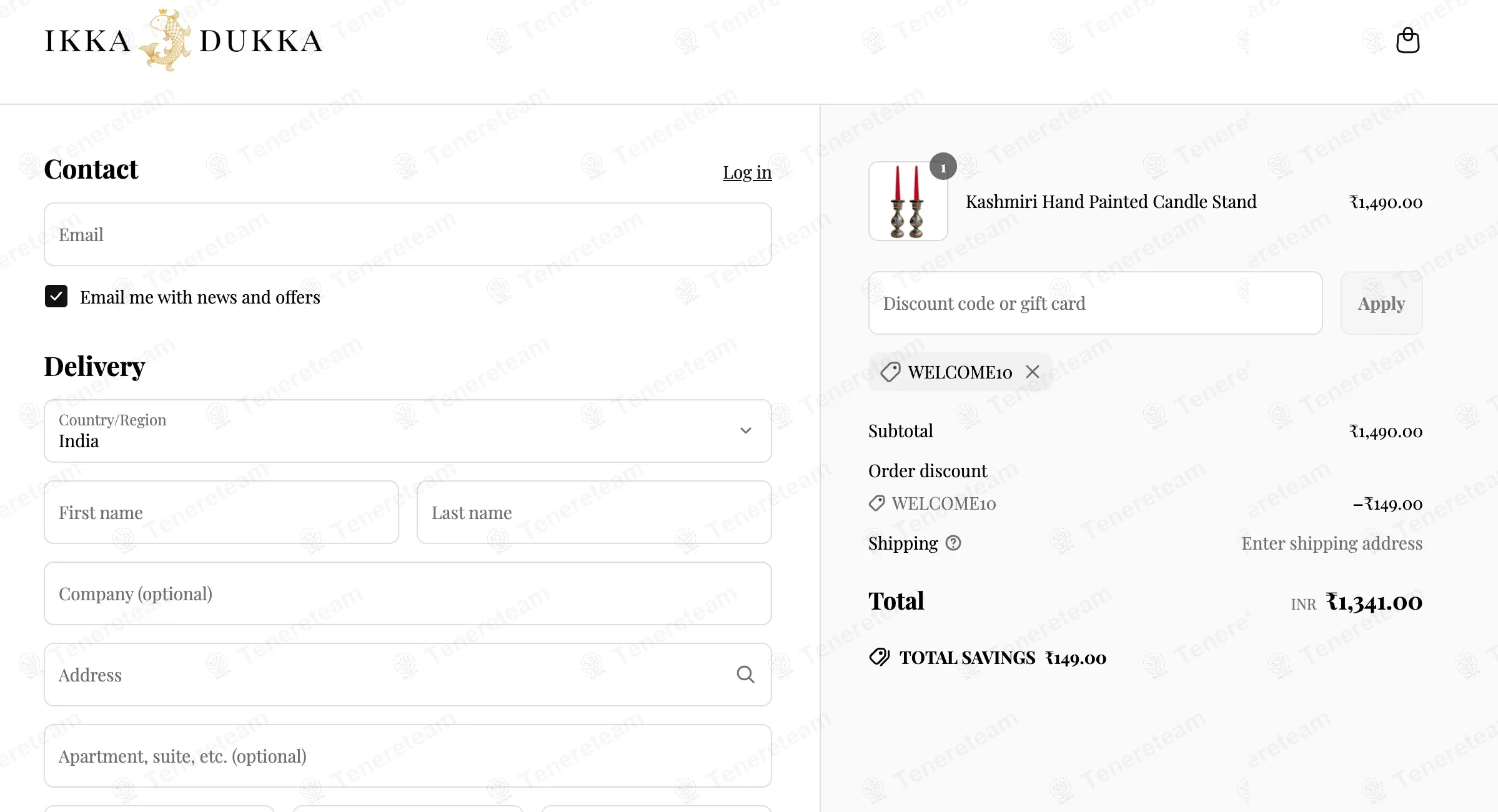Click the Ikka Dukka fish logo
The height and width of the screenshot is (812, 1498).
pos(166,41)
